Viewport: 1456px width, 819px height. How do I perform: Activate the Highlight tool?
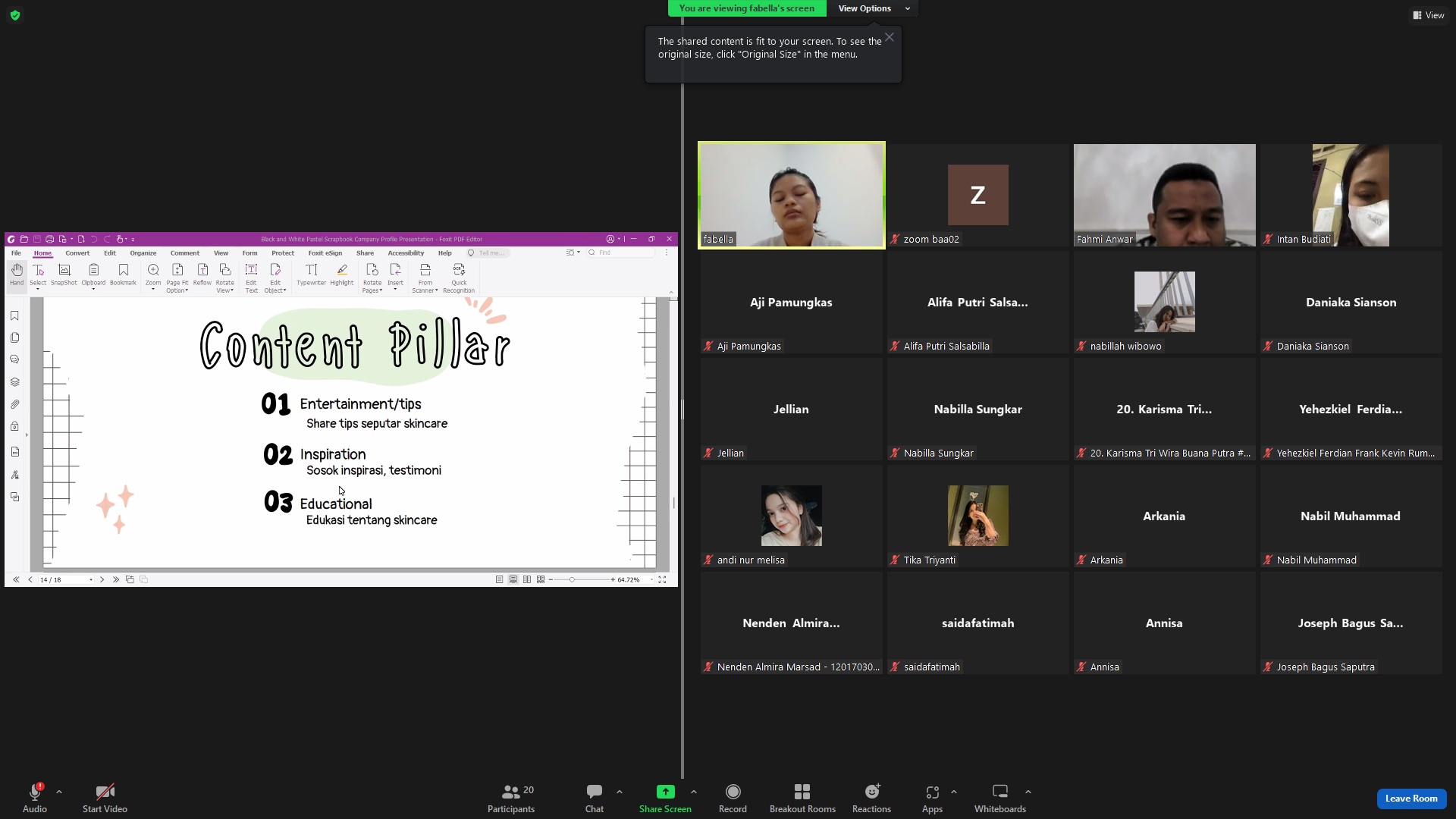(x=342, y=275)
